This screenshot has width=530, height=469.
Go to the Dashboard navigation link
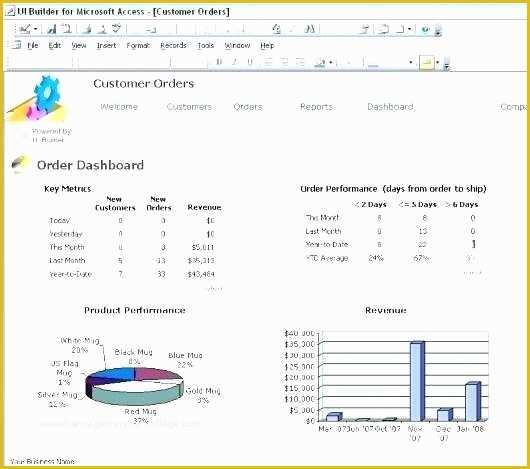click(x=390, y=107)
